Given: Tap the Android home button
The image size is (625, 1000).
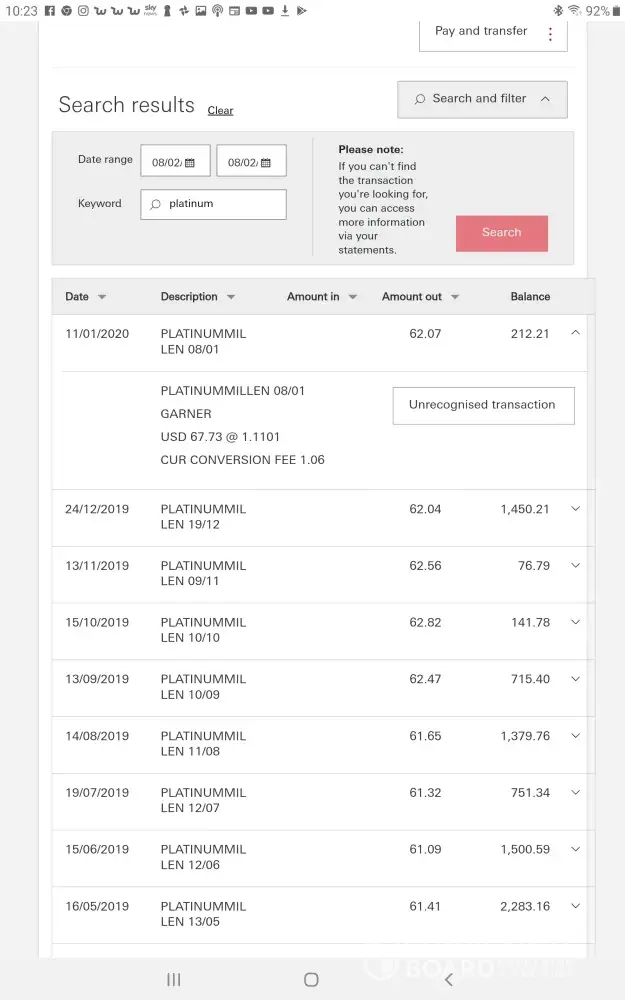Looking at the screenshot, I should click(x=311, y=980).
